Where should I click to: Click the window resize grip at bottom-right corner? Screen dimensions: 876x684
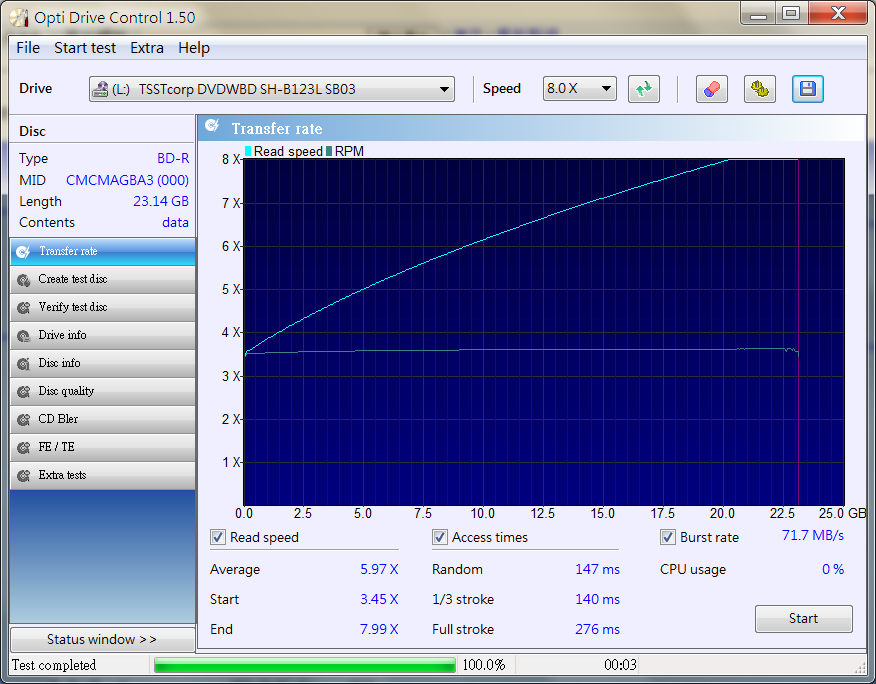tap(860, 668)
